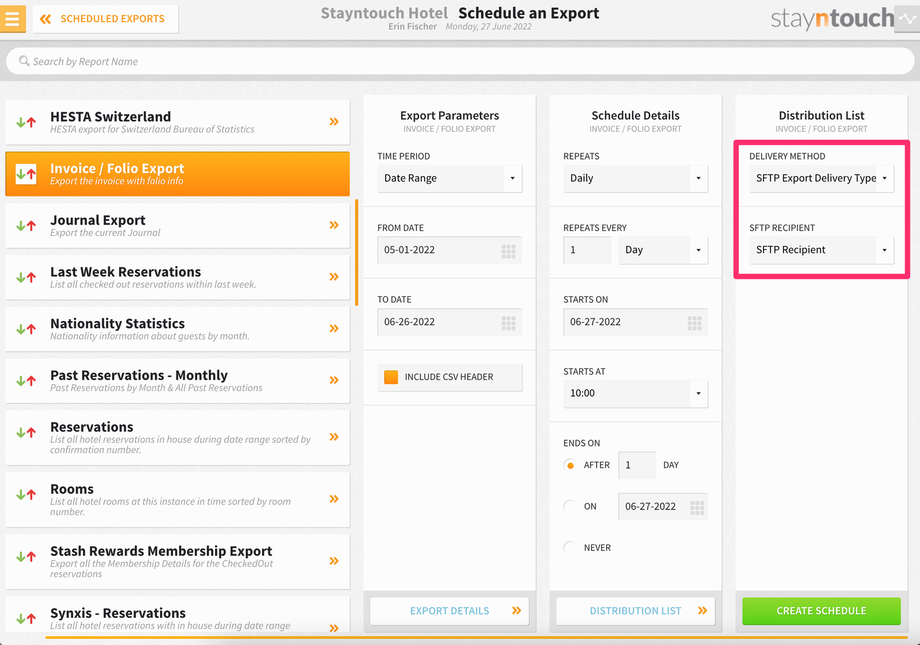Open the SFTP Recipient dropdown

(x=821, y=250)
